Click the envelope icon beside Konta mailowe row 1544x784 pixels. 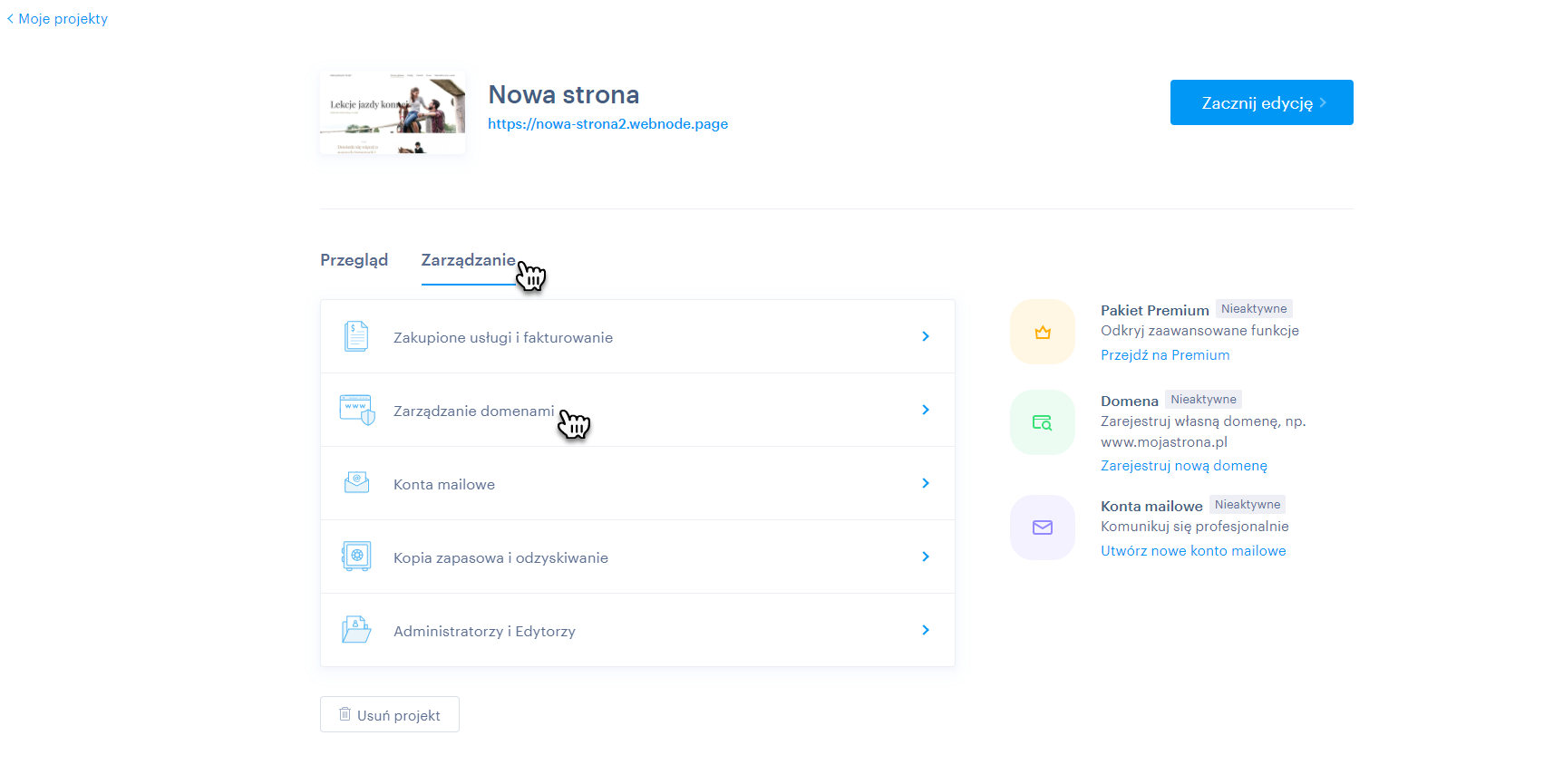[x=356, y=482]
